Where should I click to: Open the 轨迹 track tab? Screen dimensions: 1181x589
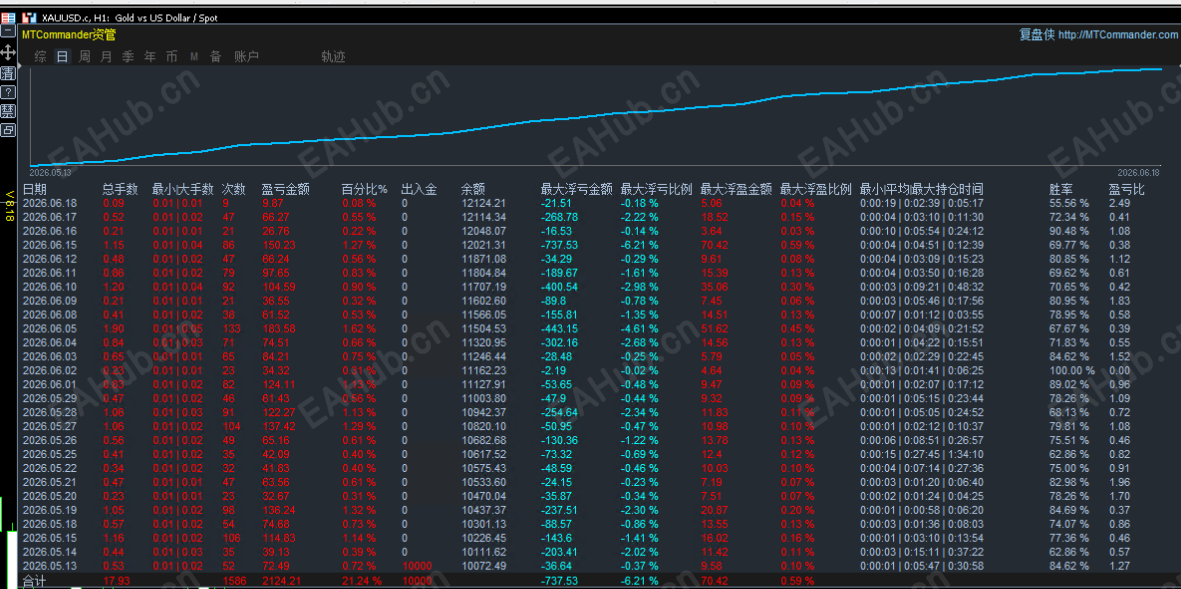(333, 56)
